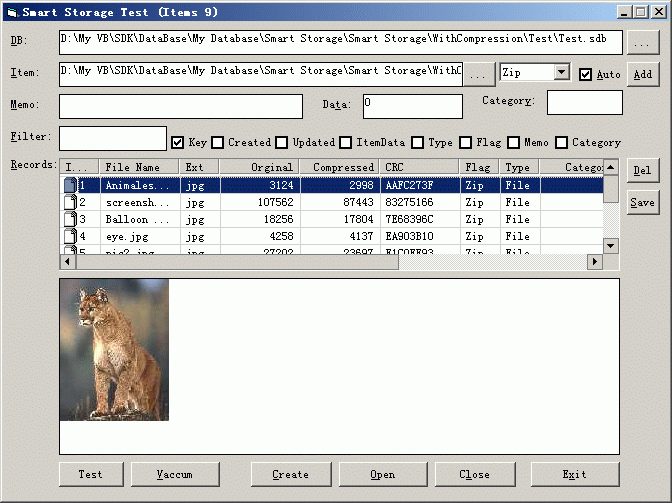The width and height of the screenshot is (672, 503).
Task: Enable the ItemData filter checkbox
Action: tap(346, 142)
